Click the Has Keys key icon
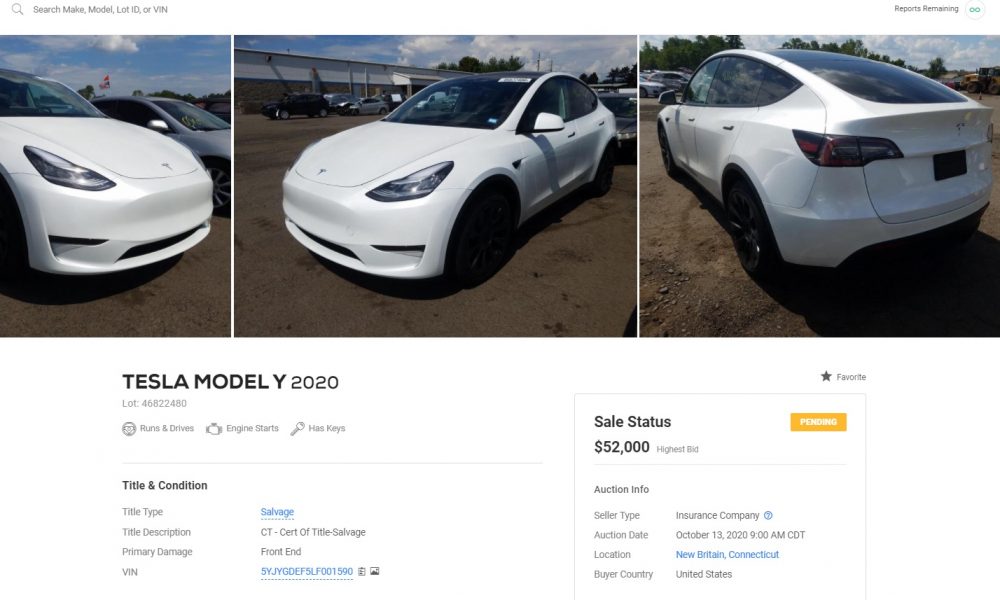Viewport: 1000px width, 600px height. coord(297,428)
